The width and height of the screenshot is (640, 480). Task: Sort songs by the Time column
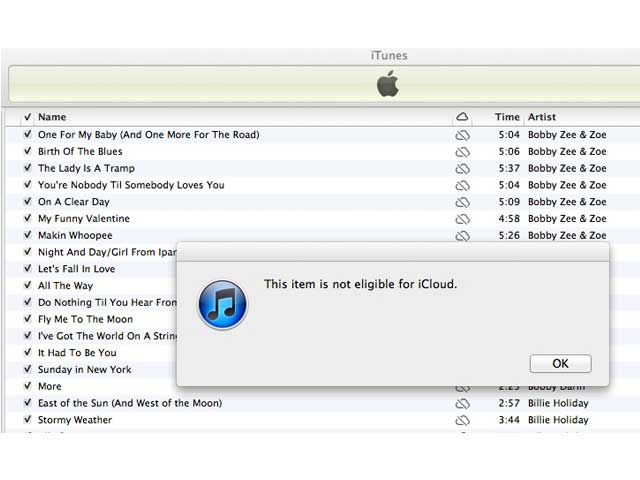(507, 117)
